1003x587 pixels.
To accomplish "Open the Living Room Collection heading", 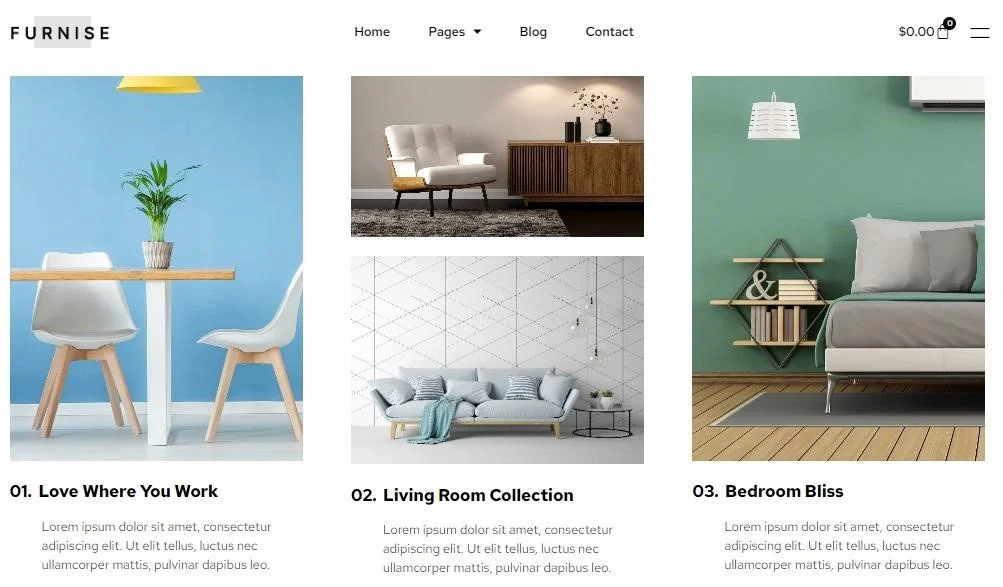I will pos(478,495).
